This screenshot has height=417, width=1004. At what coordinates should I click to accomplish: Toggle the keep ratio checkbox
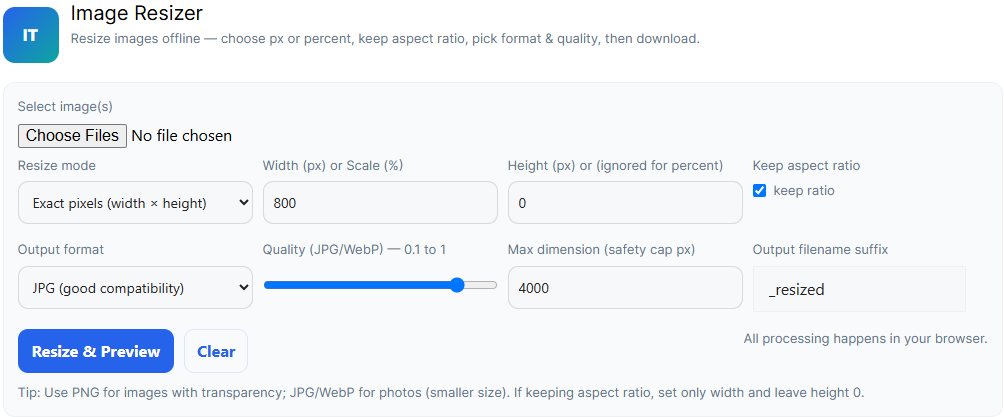[x=760, y=191]
